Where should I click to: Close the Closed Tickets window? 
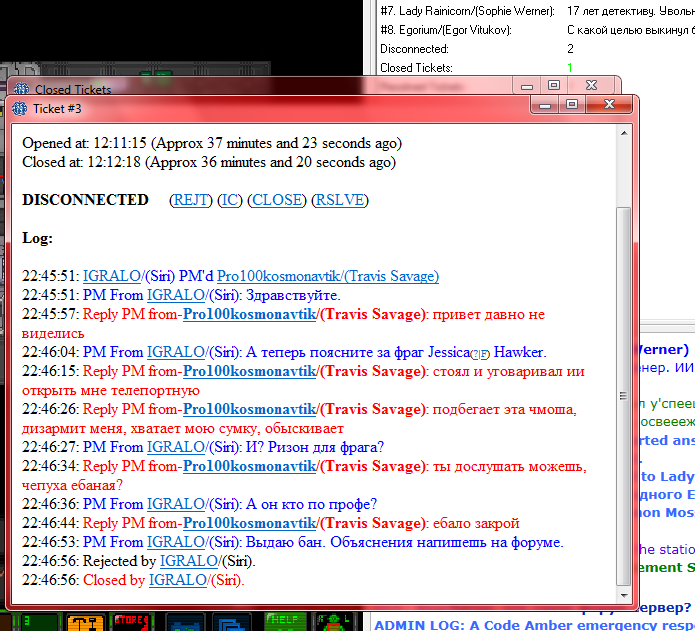click(x=591, y=85)
